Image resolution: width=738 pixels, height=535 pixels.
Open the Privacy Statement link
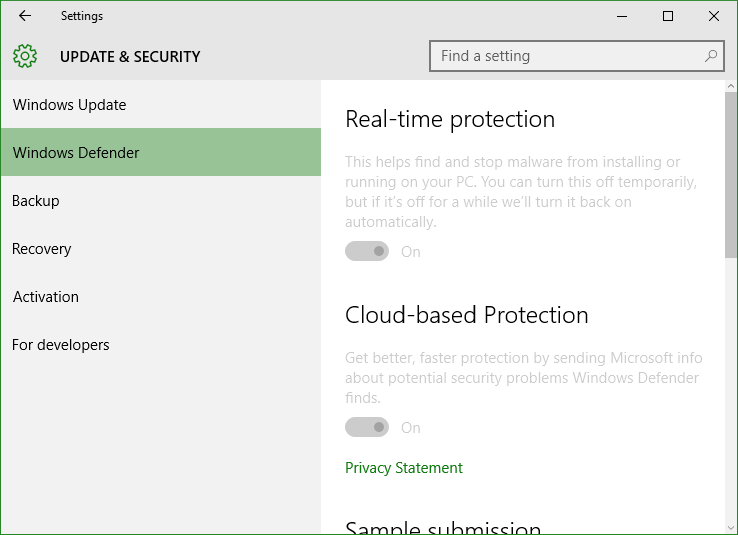(404, 468)
